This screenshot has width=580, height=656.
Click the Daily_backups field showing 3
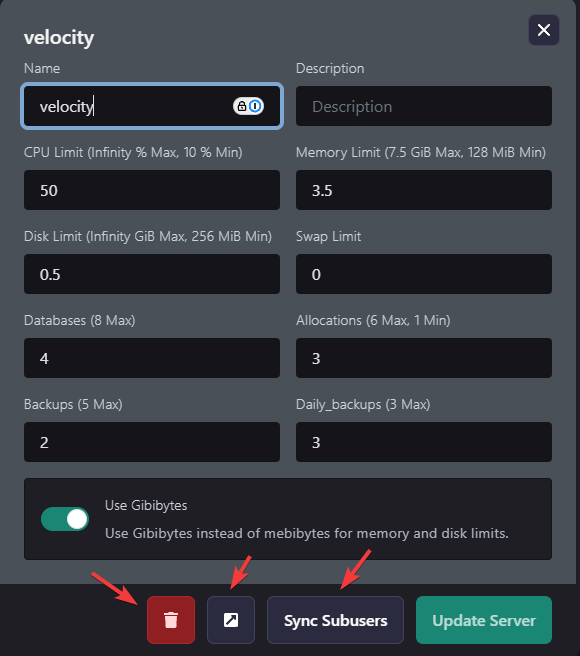[423, 442]
